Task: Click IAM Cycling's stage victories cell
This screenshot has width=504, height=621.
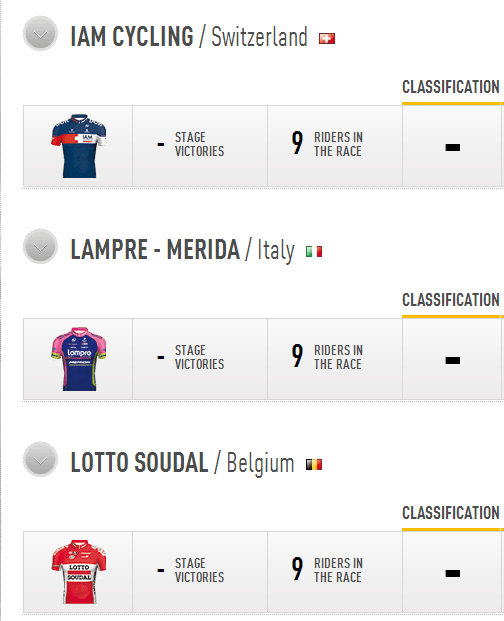Action: pyautogui.click(x=200, y=146)
